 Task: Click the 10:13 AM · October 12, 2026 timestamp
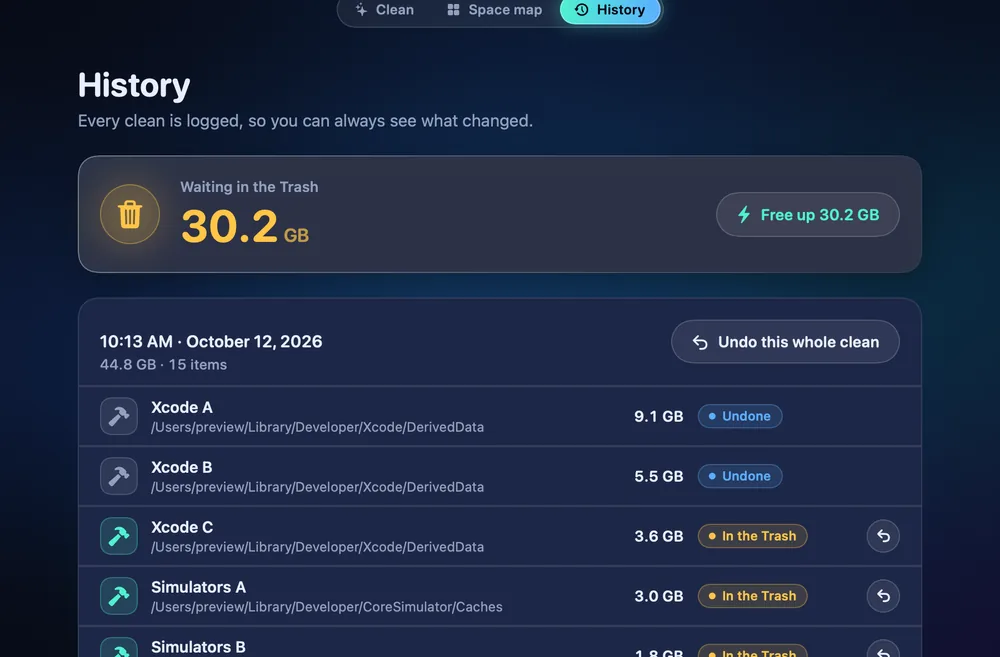211,342
